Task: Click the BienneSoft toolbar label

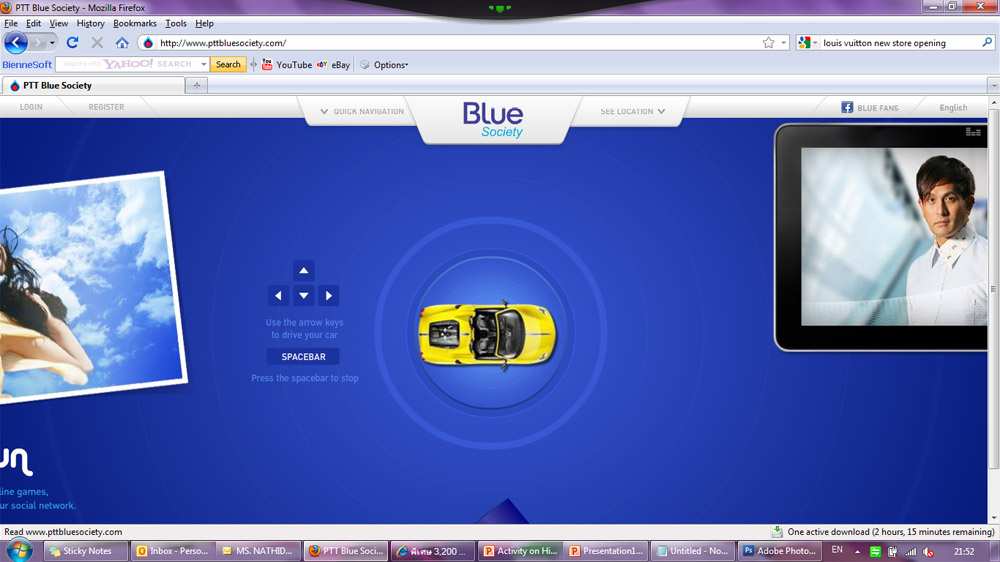Action: pos(27,64)
